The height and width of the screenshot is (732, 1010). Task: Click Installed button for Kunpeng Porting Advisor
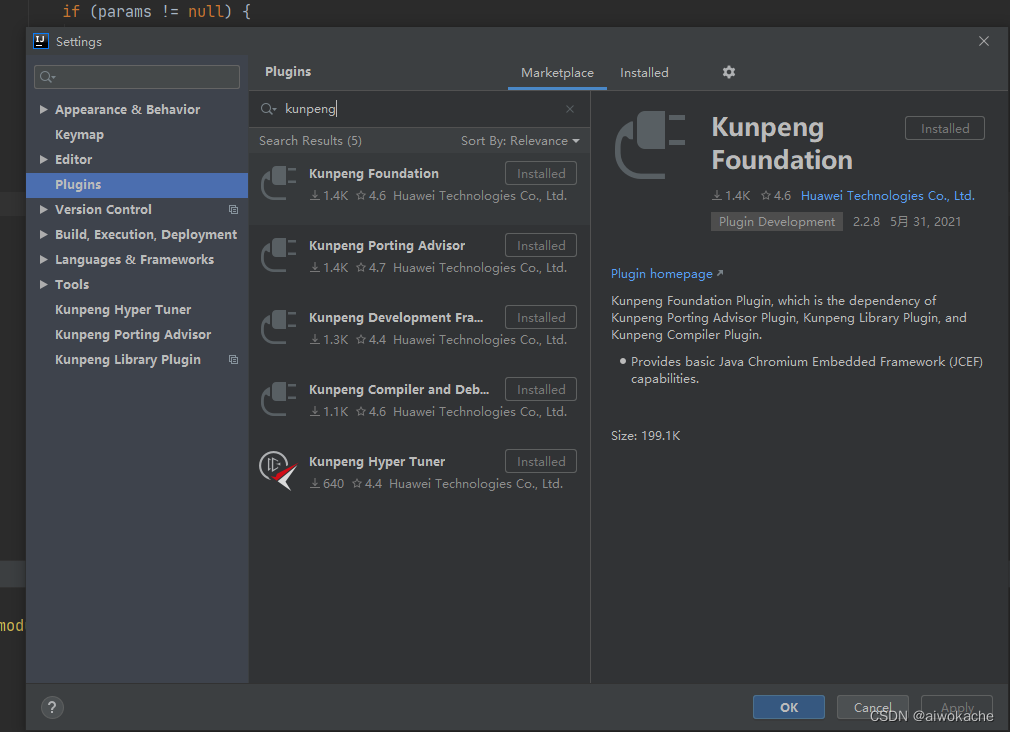[541, 246]
